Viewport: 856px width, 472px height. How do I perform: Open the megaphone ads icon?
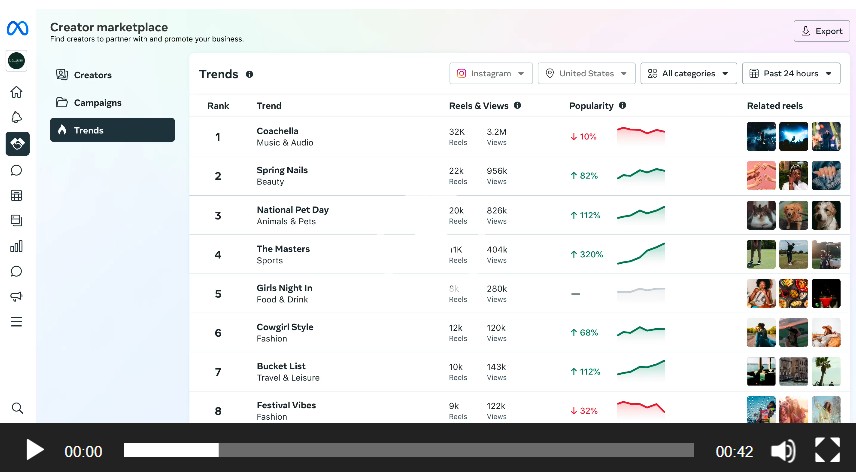click(16, 296)
